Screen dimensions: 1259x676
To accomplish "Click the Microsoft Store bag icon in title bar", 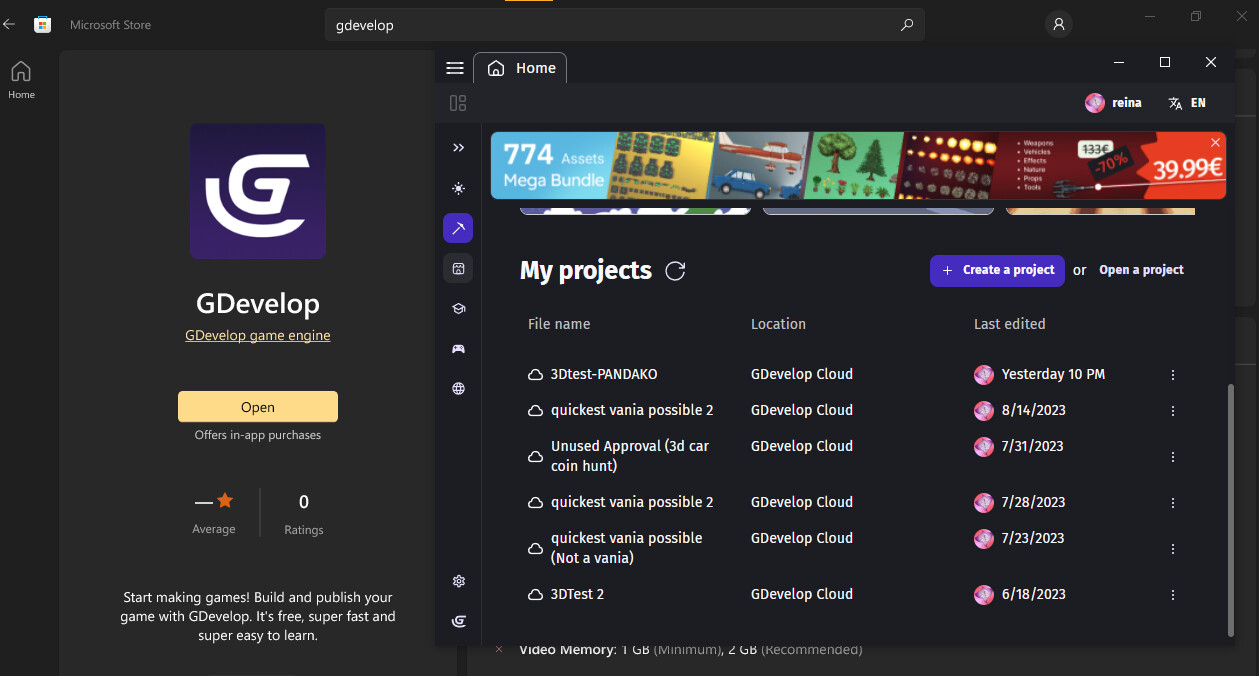I will click(42, 24).
